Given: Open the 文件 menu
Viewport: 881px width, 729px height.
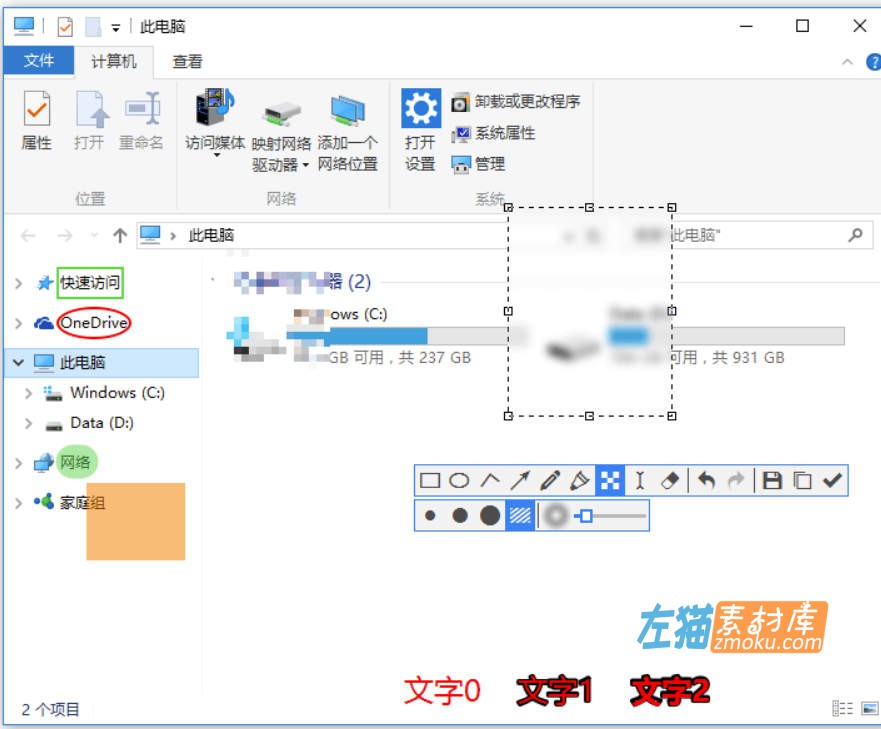Looking at the screenshot, I should pyautogui.click(x=39, y=61).
